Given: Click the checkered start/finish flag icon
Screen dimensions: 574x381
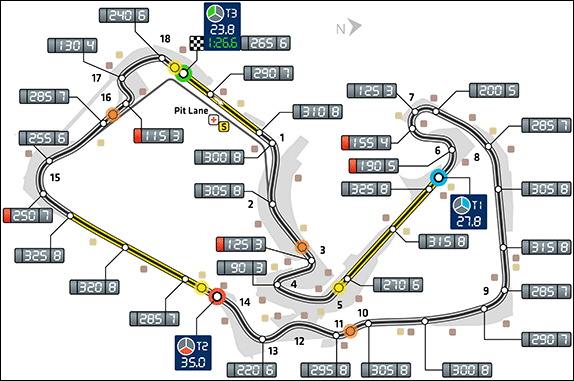Looking at the screenshot, I should pyautogui.click(x=197, y=43).
